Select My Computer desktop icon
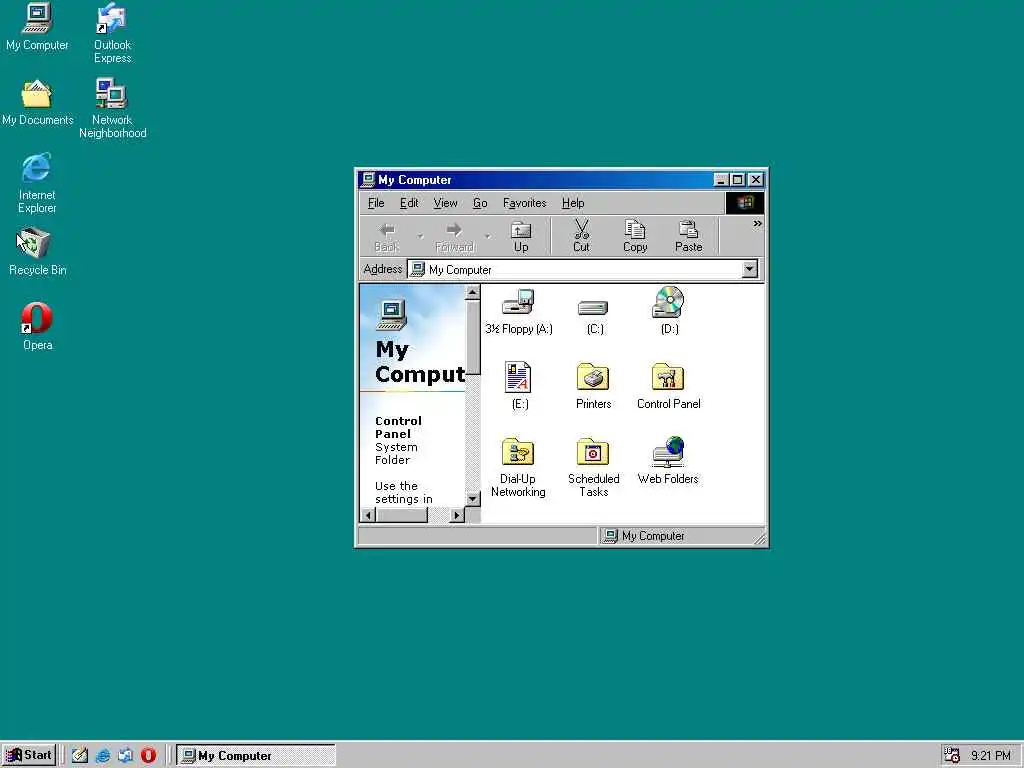 [x=37, y=27]
